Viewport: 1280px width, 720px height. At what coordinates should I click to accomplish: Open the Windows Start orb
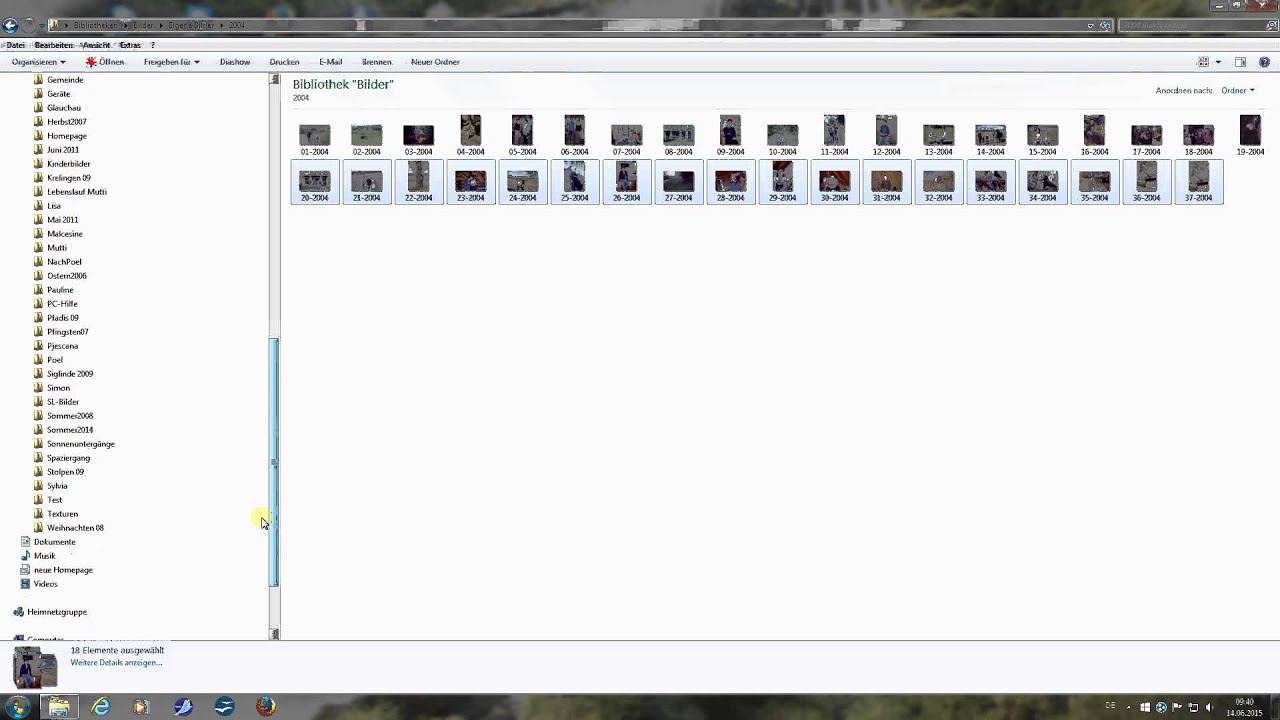[17, 706]
